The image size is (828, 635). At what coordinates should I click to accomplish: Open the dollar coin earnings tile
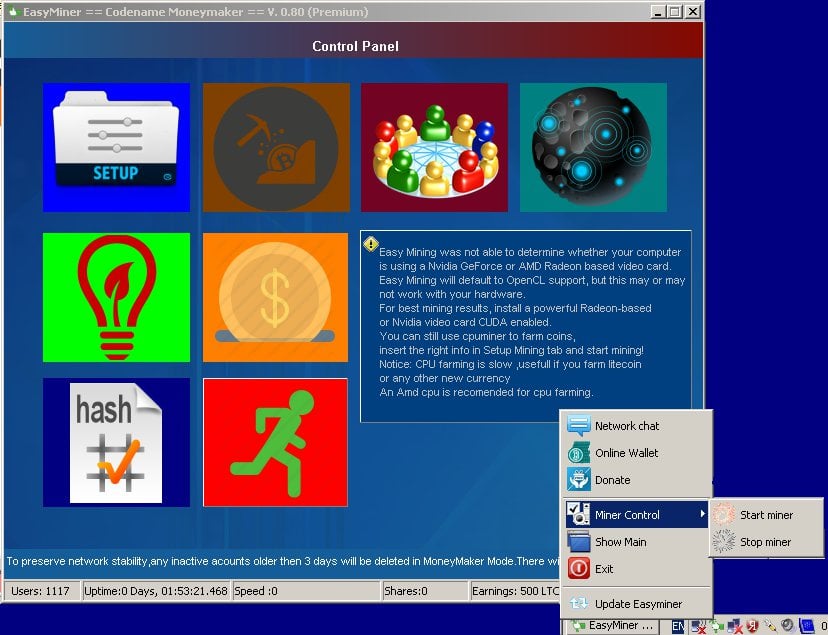point(276,297)
